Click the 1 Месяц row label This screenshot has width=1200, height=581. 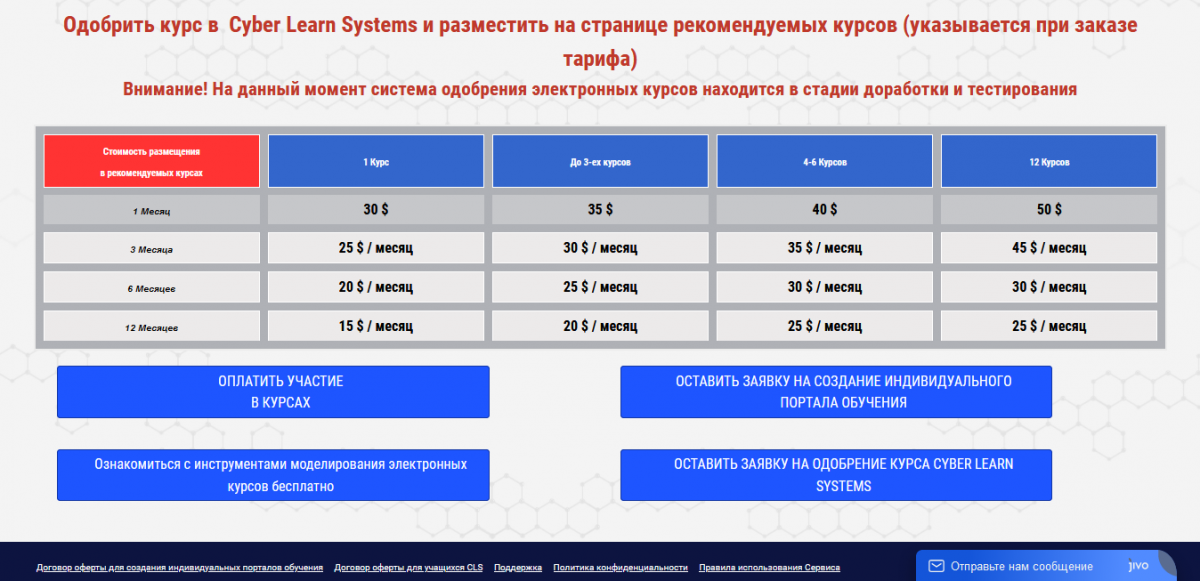click(x=152, y=210)
